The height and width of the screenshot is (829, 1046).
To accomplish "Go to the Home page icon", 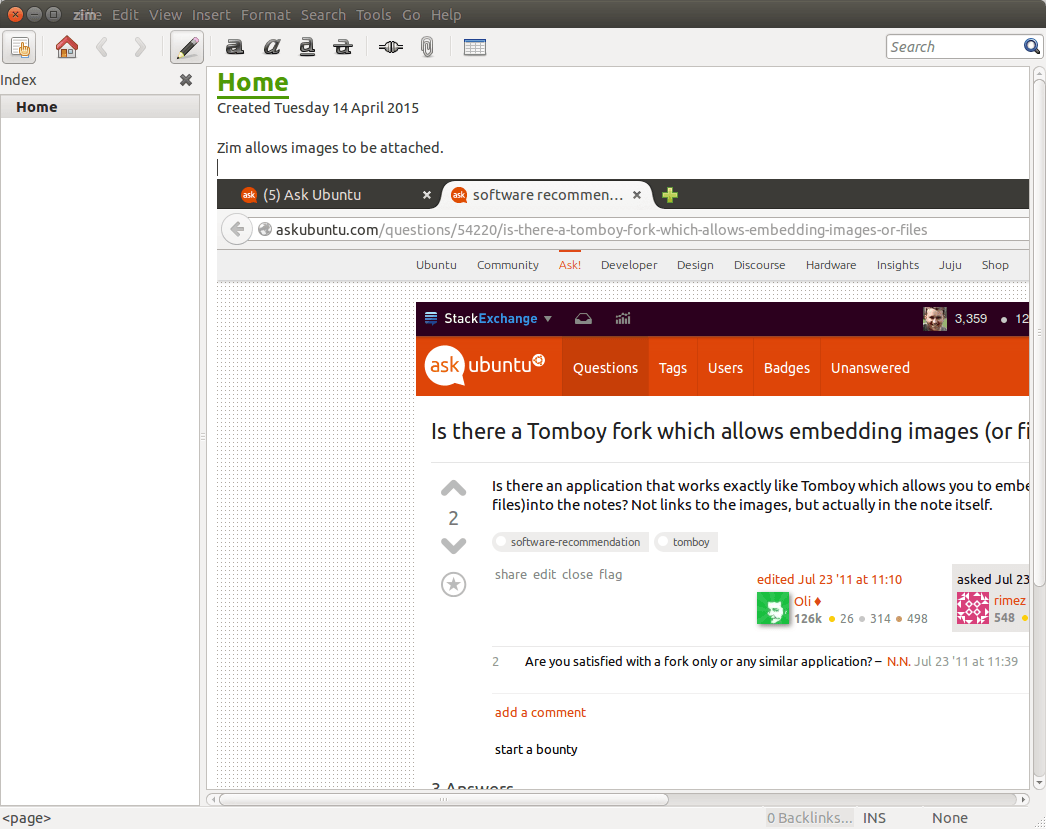I will (x=67, y=47).
